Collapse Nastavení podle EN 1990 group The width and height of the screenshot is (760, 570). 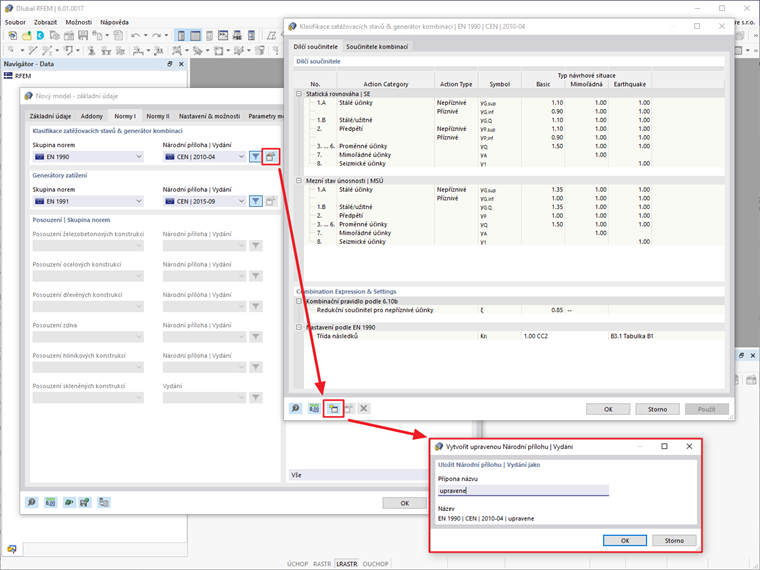299,327
